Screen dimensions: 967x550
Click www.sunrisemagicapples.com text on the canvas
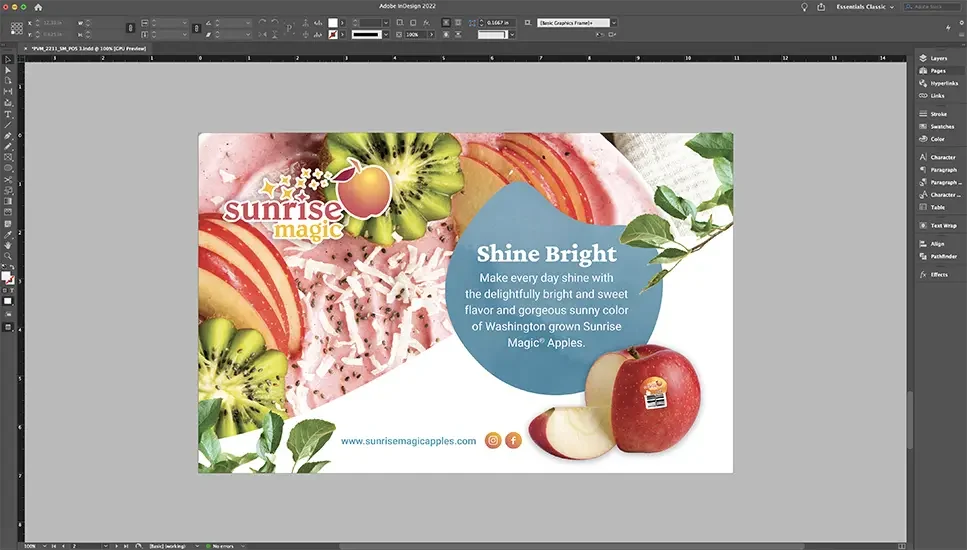tap(408, 441)
